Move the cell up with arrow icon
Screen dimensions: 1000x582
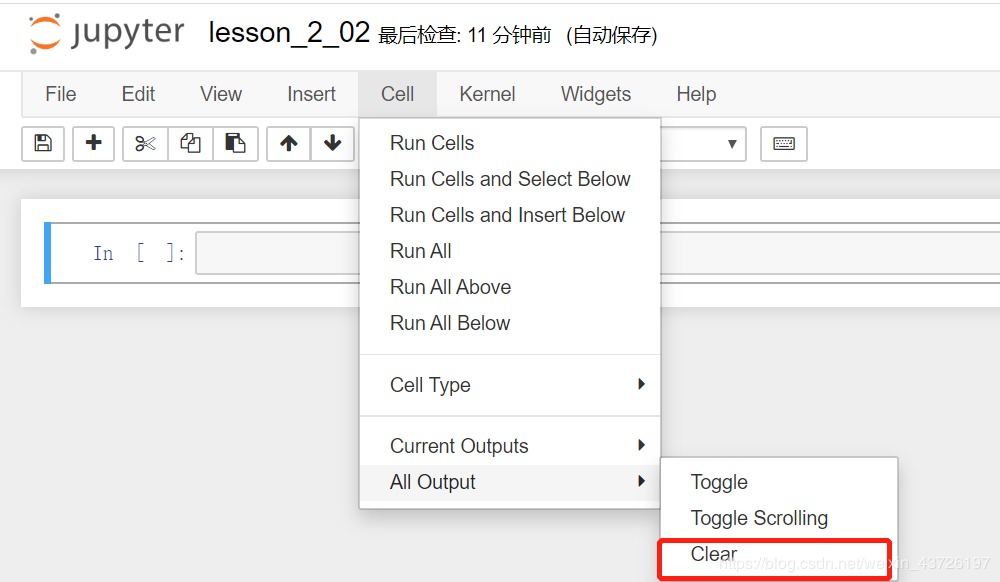click(288, 144)
